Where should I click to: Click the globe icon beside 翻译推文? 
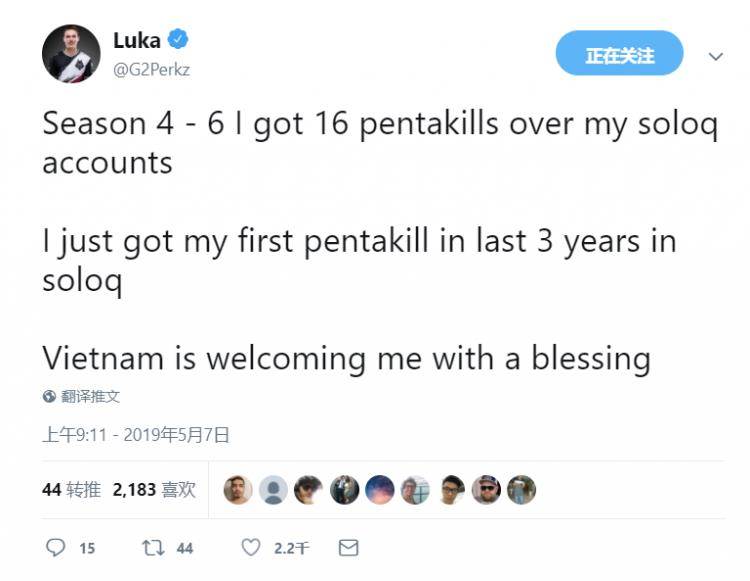[49, 396]
